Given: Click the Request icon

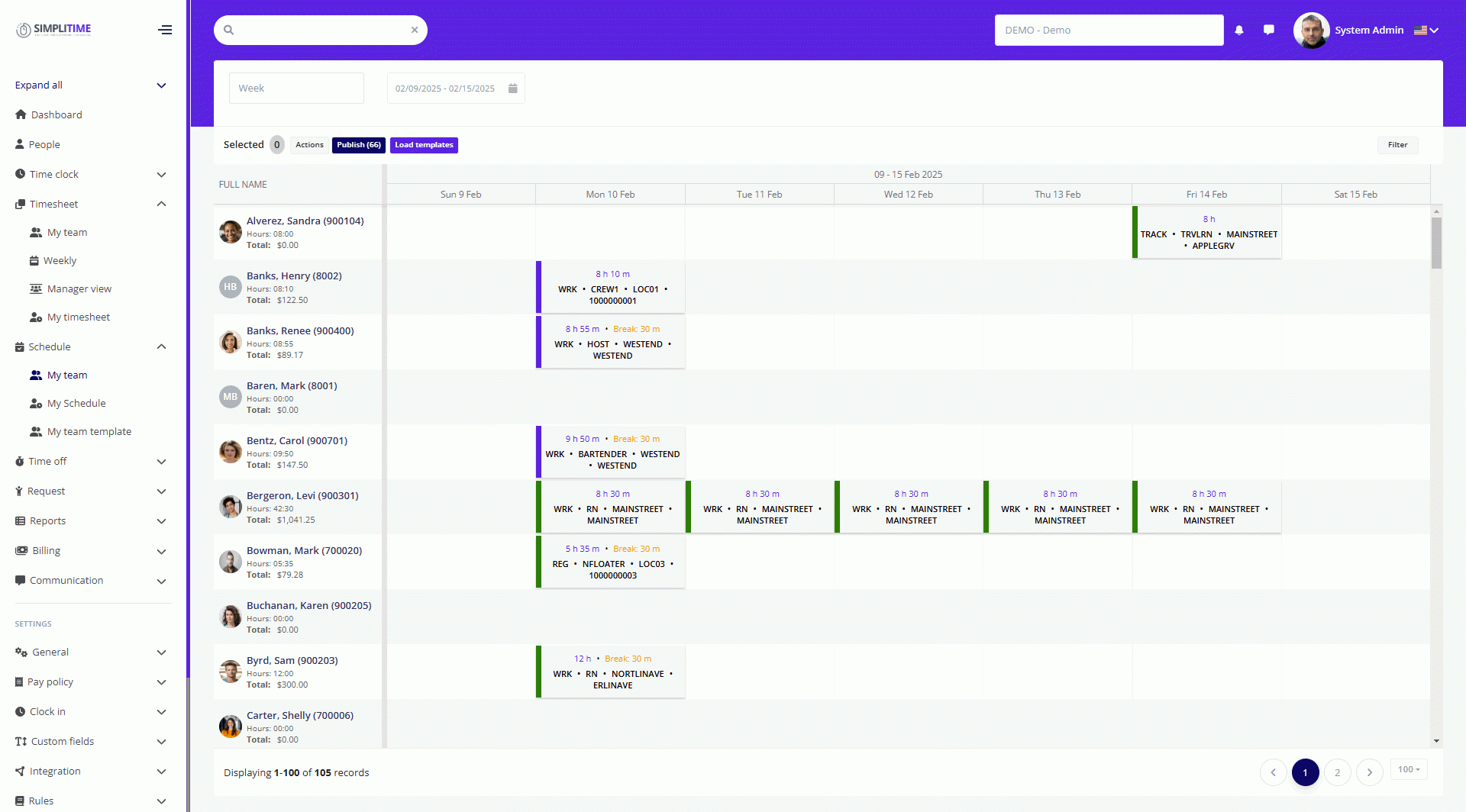Looking at the screenshot, I should tap(19, 491).
